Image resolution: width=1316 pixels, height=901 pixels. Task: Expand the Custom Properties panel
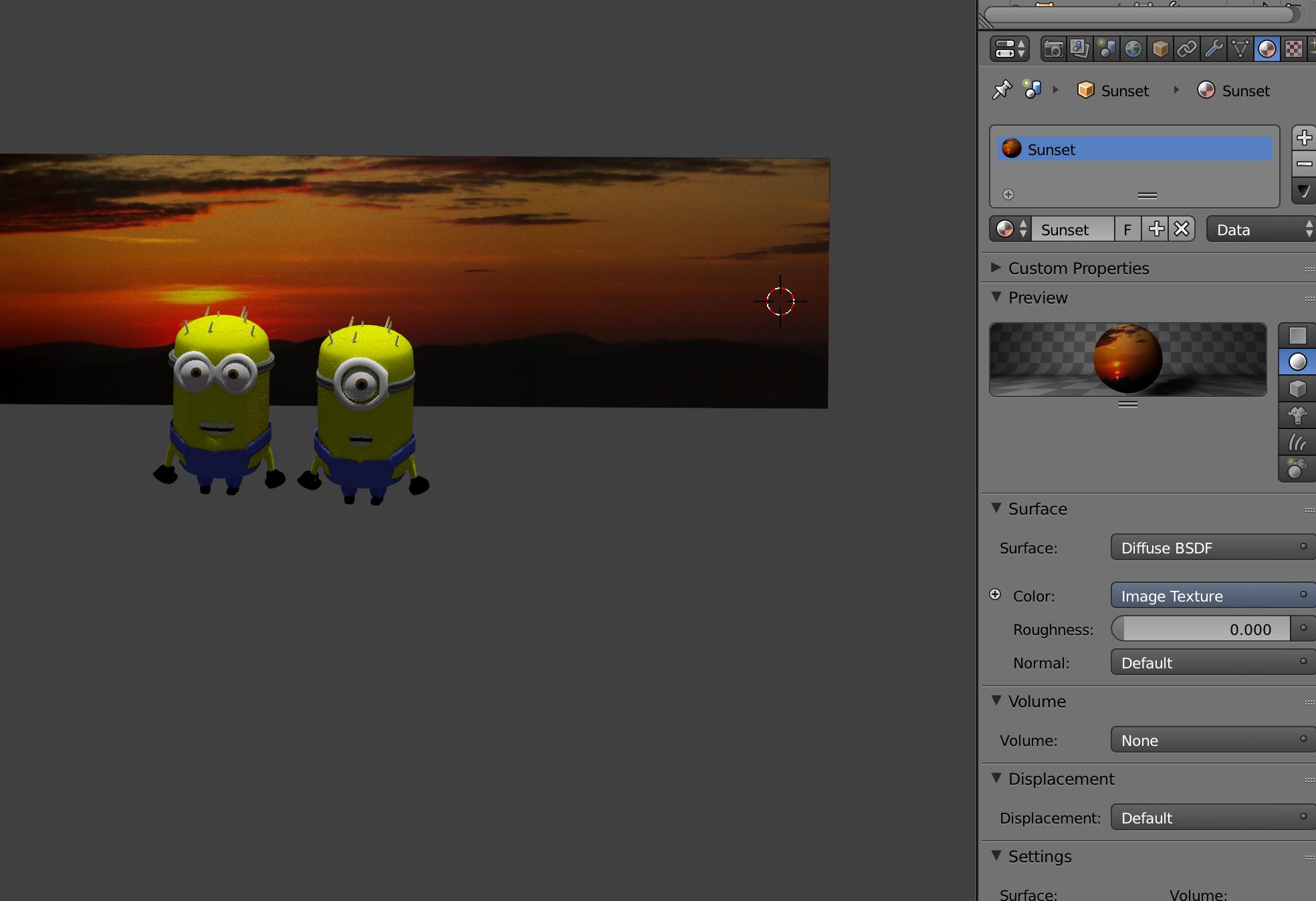(x=996, y=267)
